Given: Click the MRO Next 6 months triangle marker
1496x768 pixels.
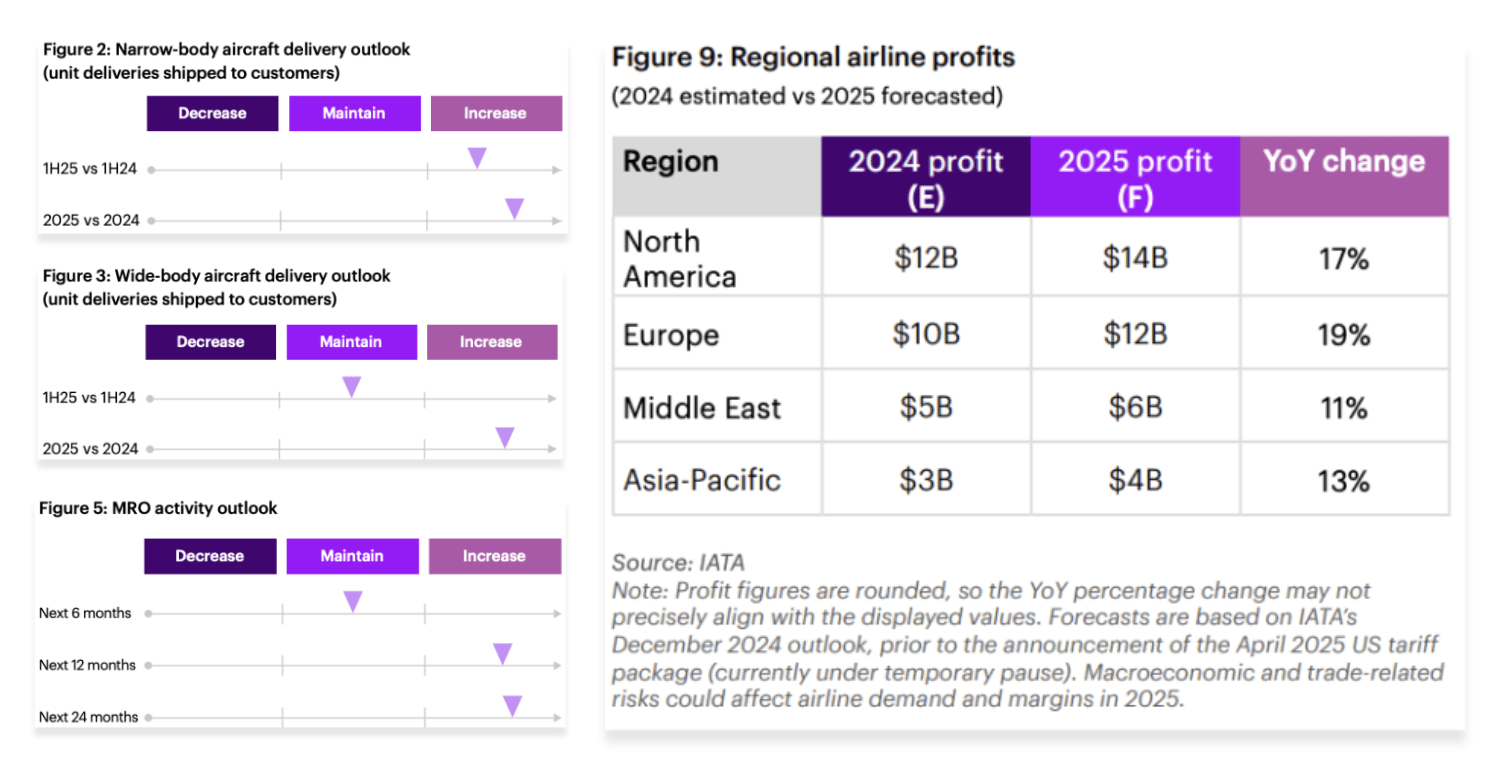Looking at the screenshot, I should [353, 602].
